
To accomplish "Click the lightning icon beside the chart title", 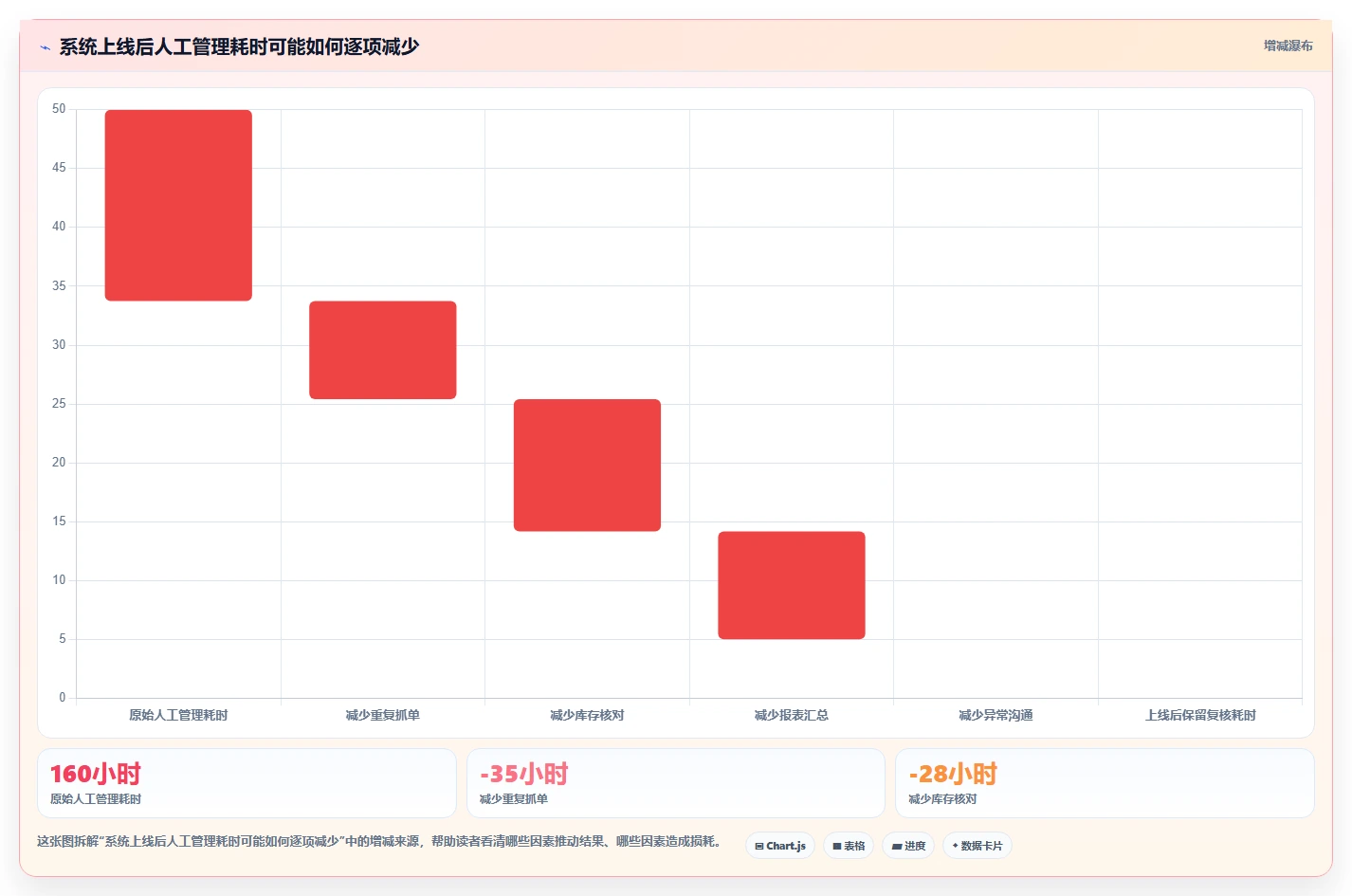I will (45, 47).
